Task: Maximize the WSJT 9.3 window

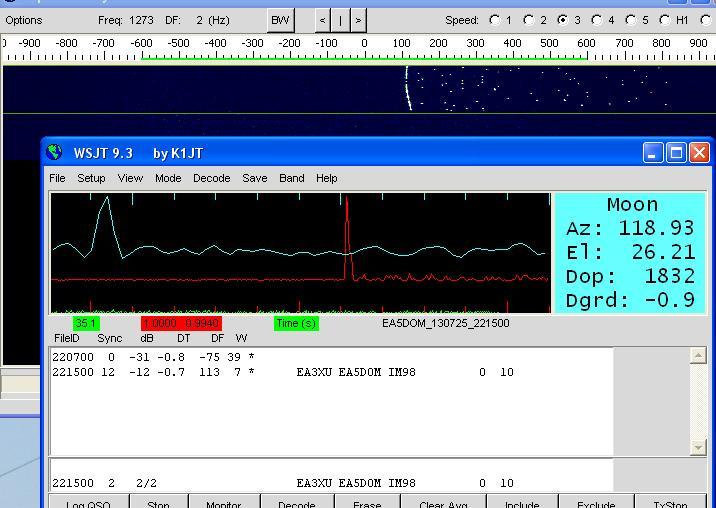Action: pos(676,153)
